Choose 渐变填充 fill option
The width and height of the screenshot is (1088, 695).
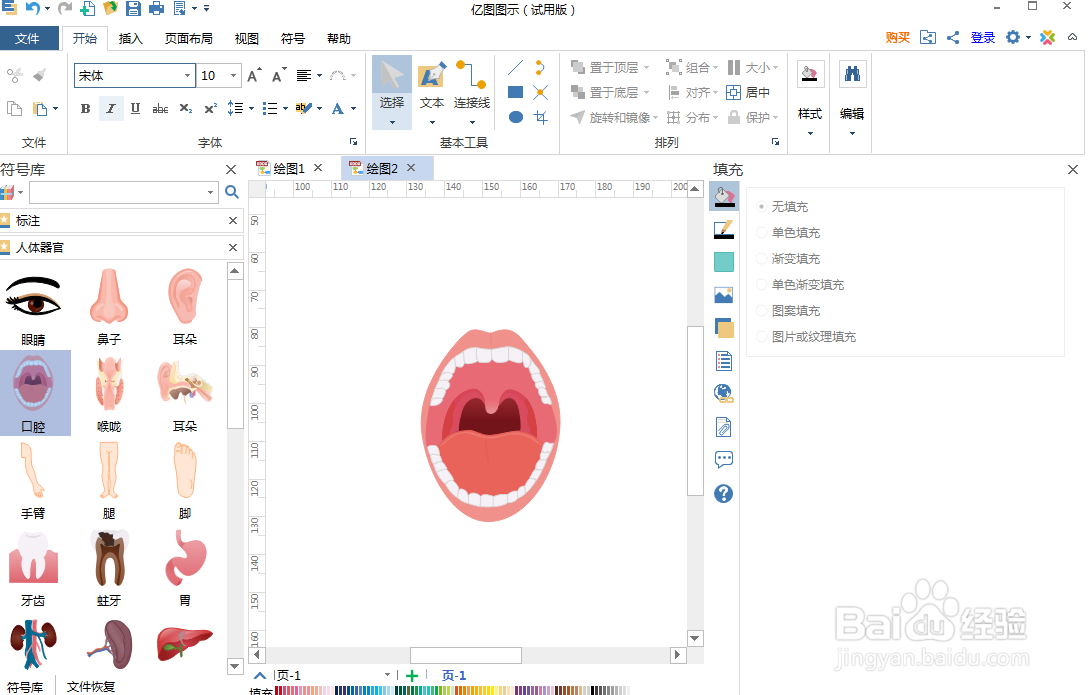point(761,258)
